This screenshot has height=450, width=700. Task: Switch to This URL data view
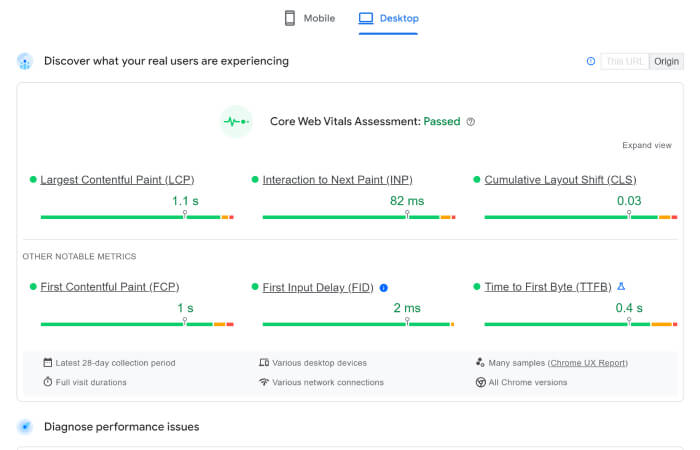(625, 61)
